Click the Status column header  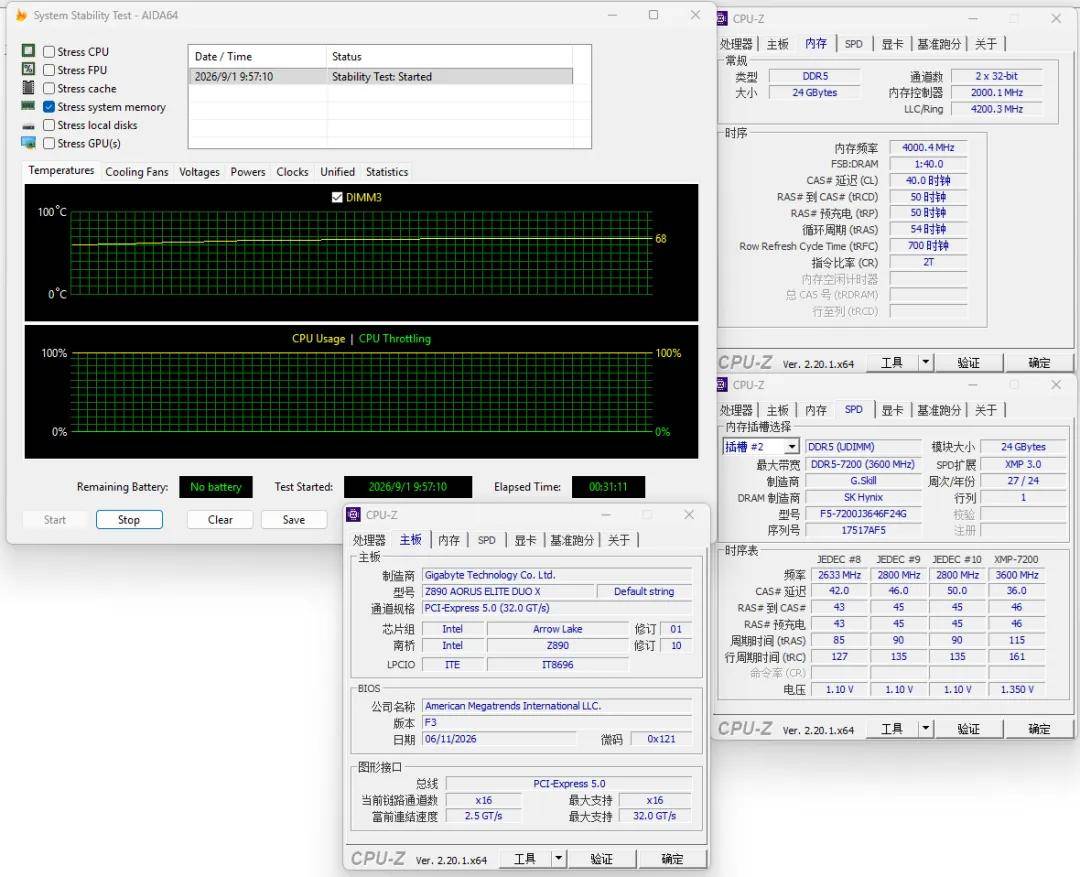(x=449, y=56)
